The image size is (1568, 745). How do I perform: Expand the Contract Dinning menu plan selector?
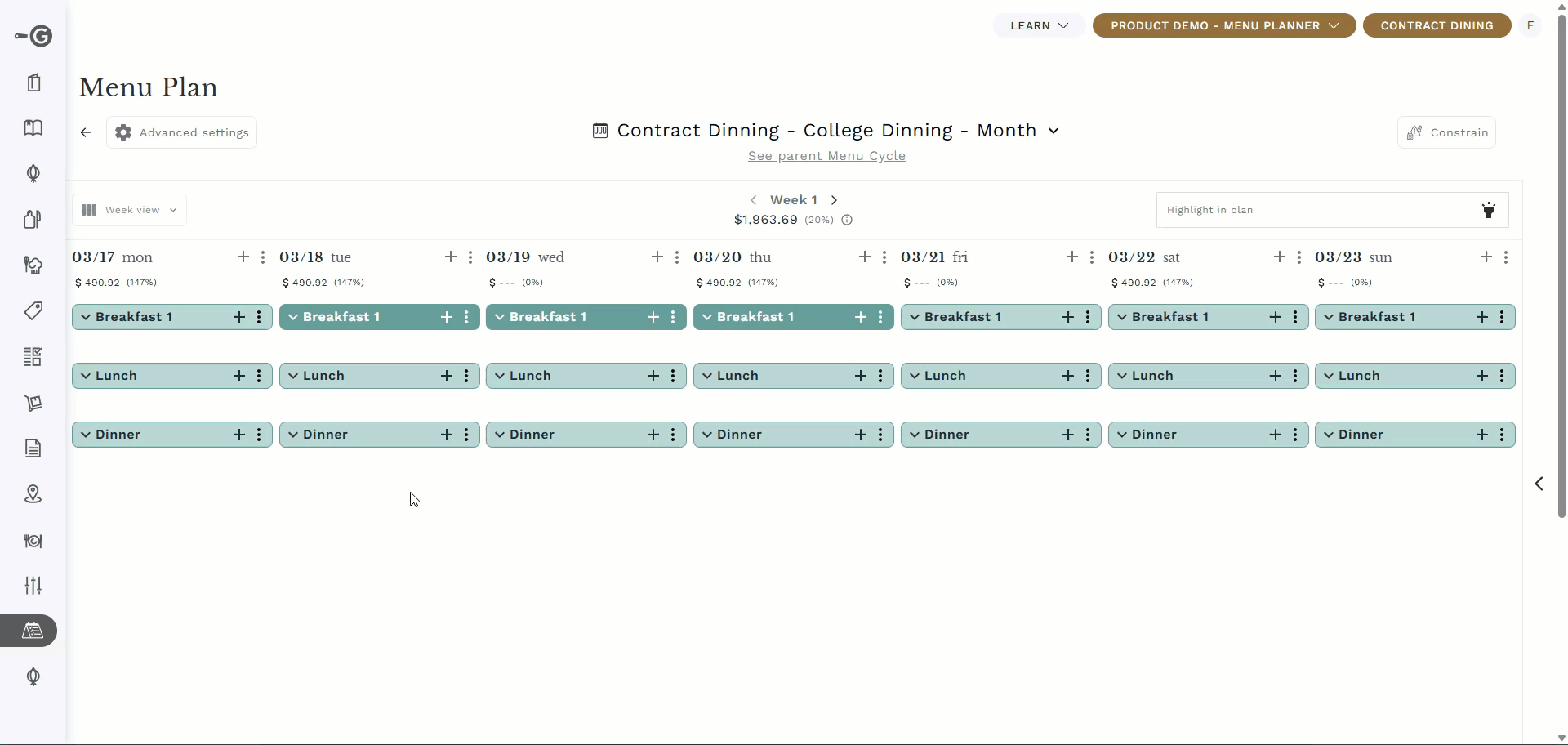click(x=826, y=131)
